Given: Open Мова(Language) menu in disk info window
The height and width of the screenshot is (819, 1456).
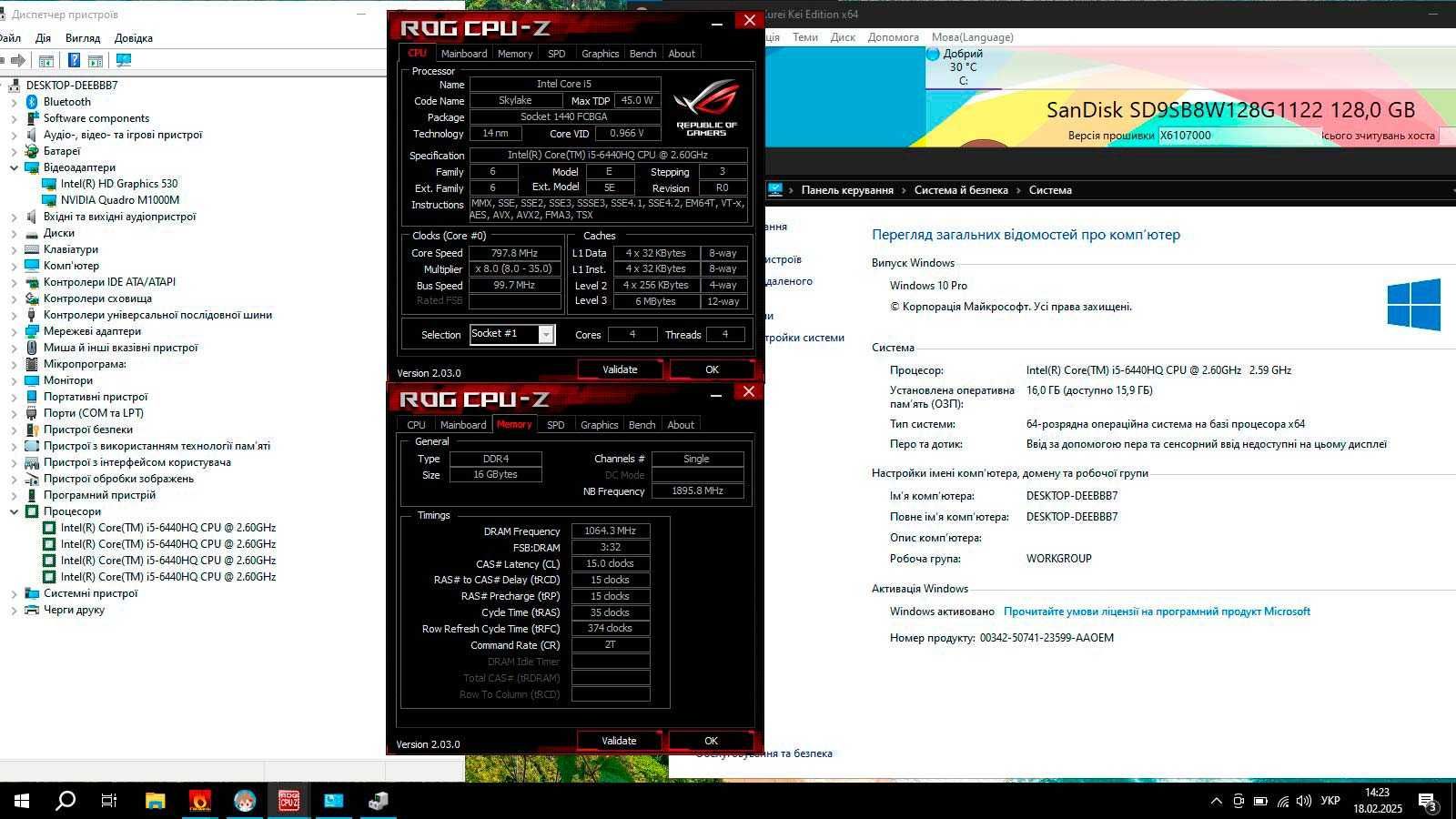Looking at the screenshot, I should [x=972, y=37].
